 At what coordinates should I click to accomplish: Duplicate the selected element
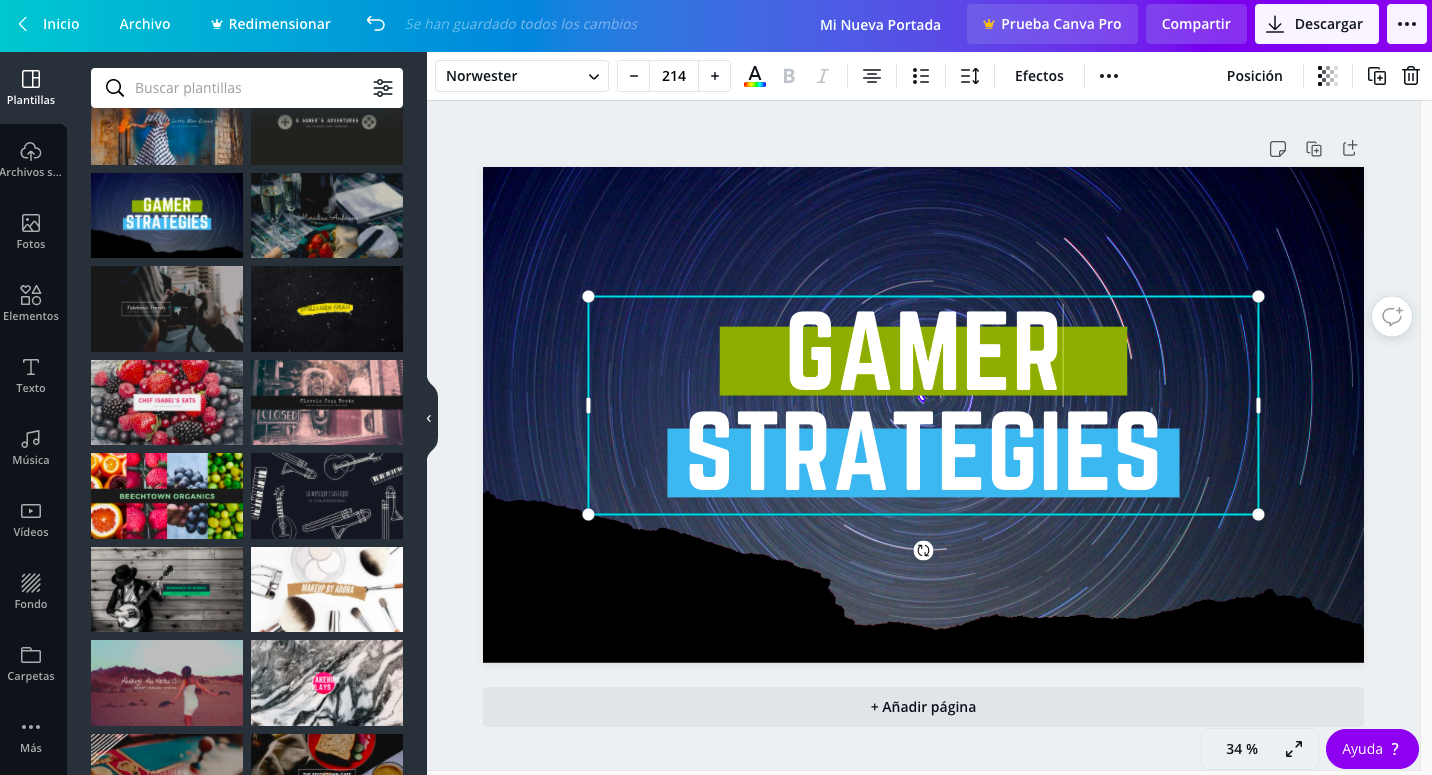[1377, 76]
